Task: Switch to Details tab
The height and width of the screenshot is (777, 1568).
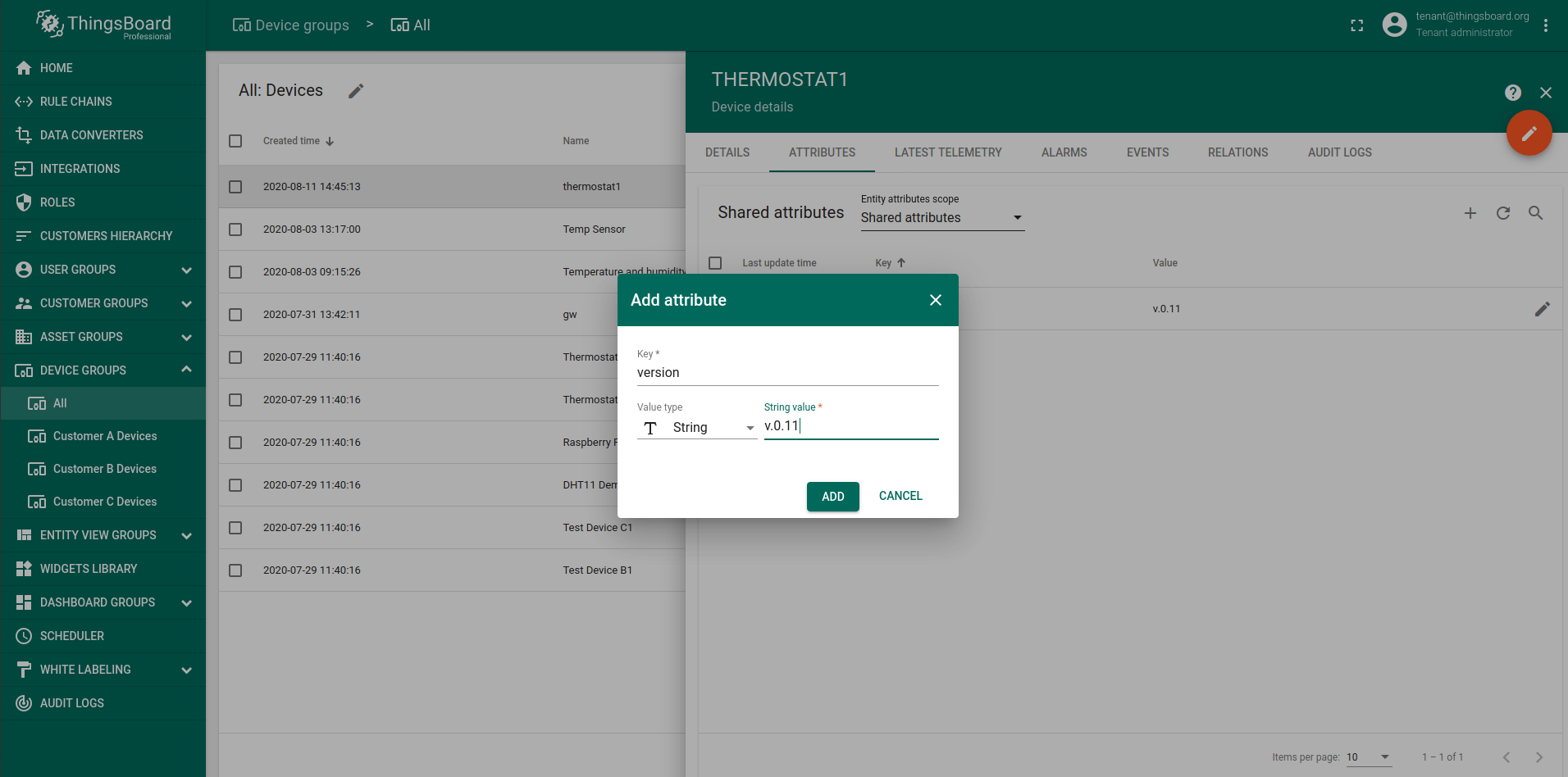Action: pos(727,152)
